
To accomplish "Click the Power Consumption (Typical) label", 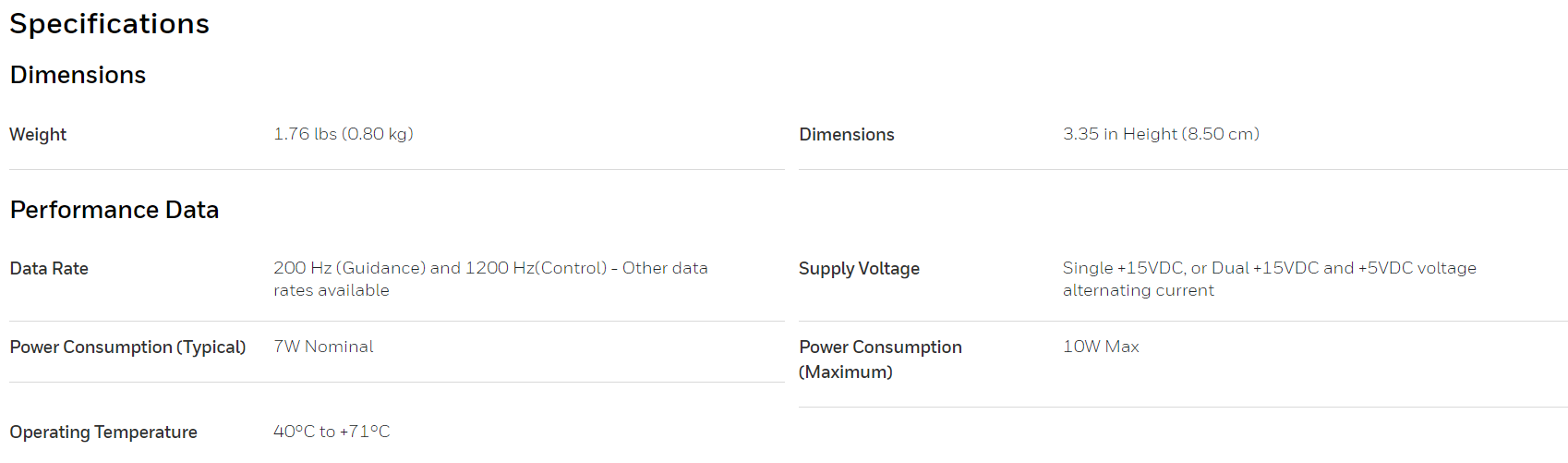I will [127, 347].
